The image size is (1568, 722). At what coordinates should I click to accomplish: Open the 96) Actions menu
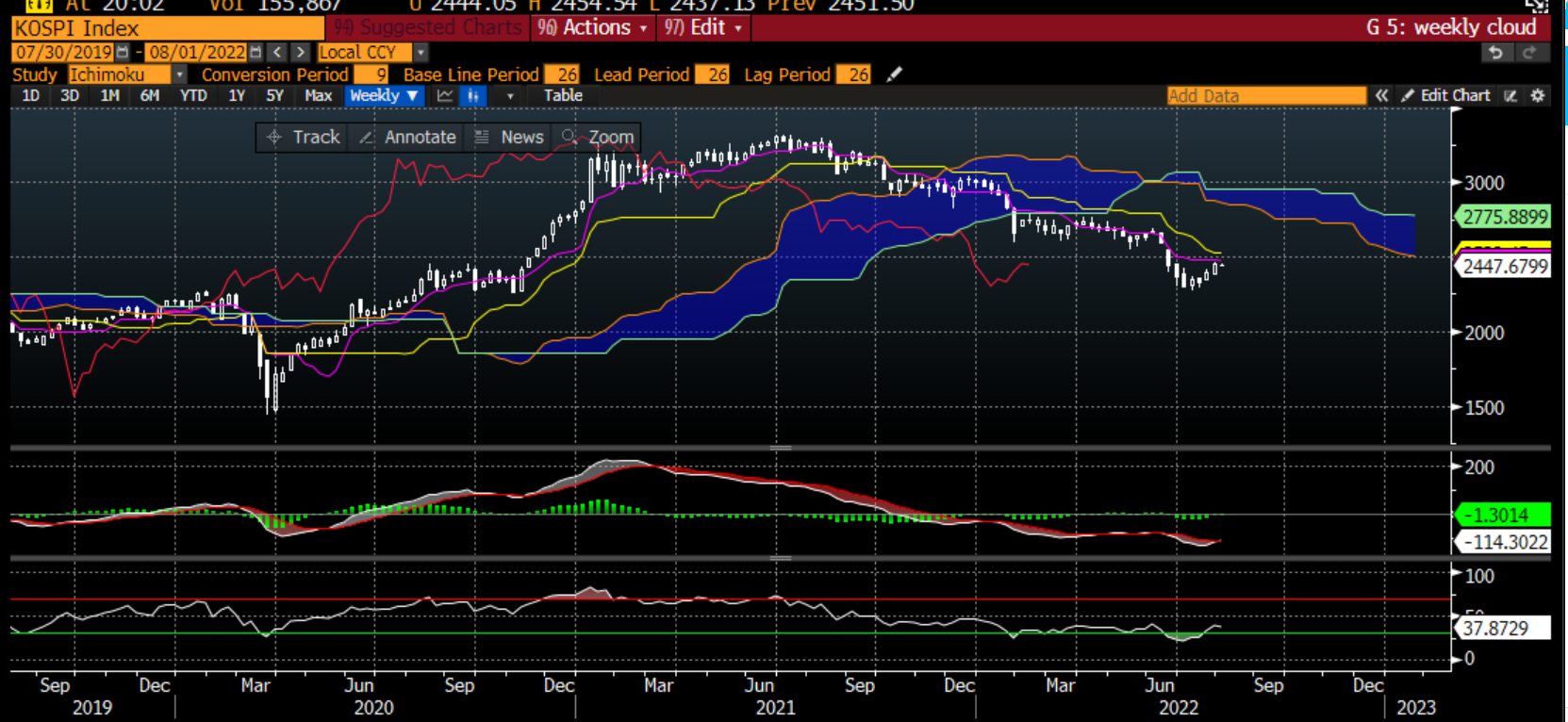click(x=592, y=27)
